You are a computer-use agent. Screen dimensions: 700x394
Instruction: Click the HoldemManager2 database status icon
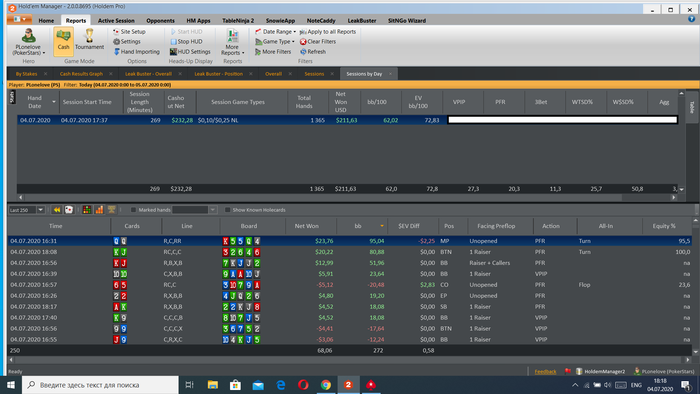579,371
